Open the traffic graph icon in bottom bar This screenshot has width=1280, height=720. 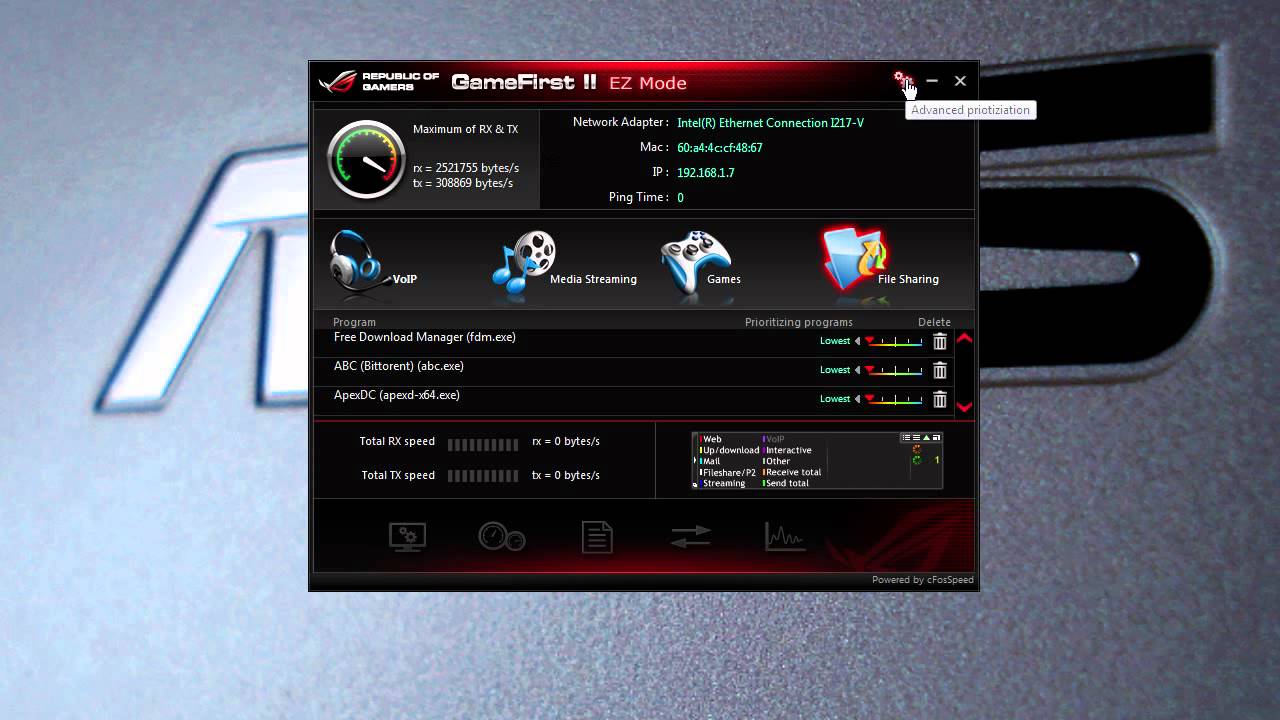pos(785,537)
